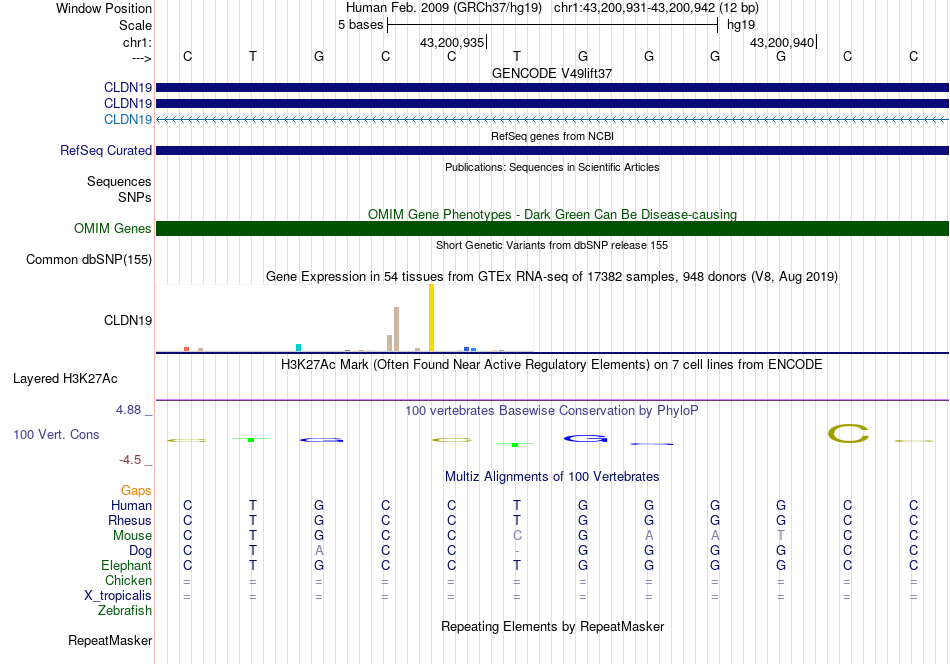
Task: Open the 100 vertebrates Basewise Conservation title
Action: 552,411
